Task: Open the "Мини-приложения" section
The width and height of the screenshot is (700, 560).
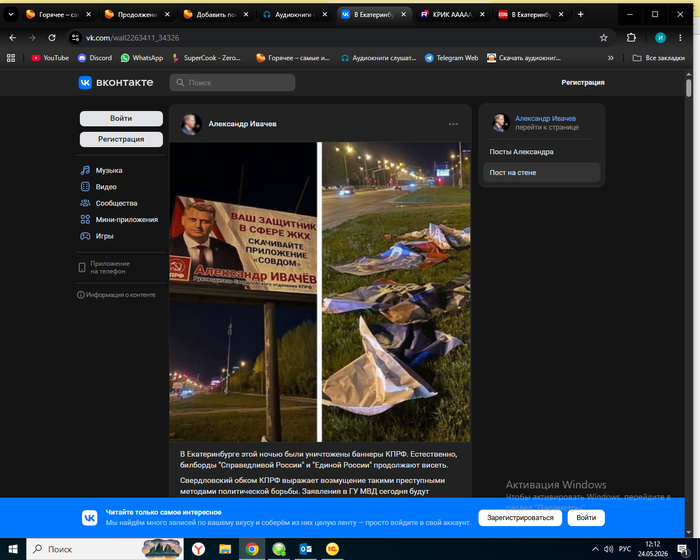Action: [121, 220]
